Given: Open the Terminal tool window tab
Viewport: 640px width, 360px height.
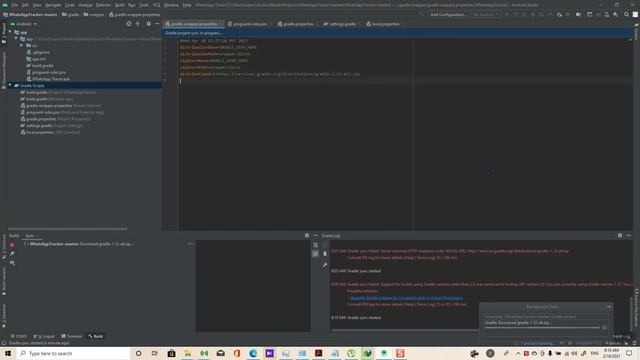Looking at the screenshot, I should point(71,336).
